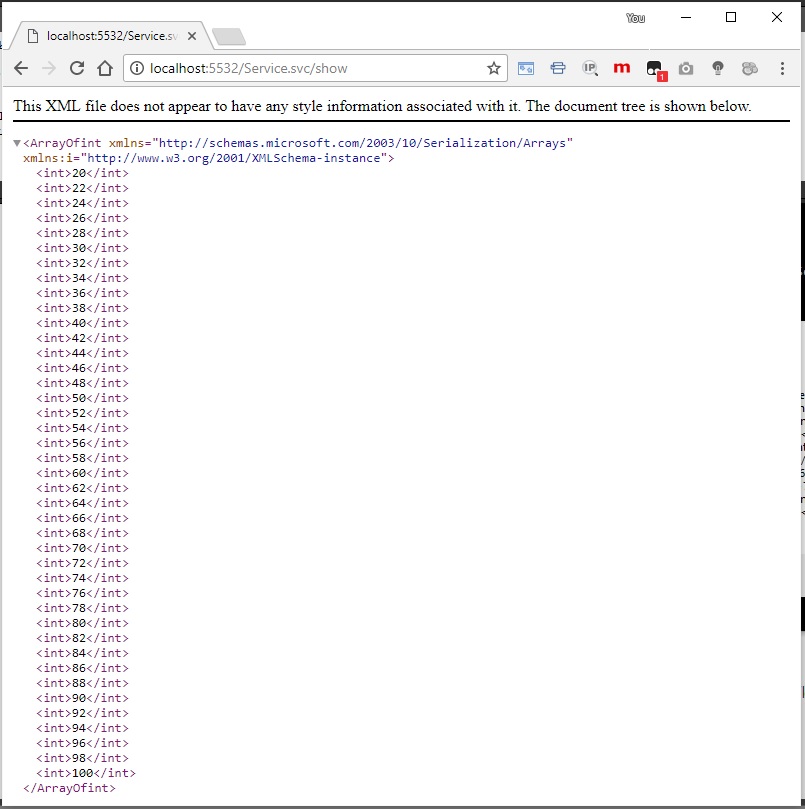805x809 pixels.
Task: Open Chrome three-dot menu
Action: [781, 69]
